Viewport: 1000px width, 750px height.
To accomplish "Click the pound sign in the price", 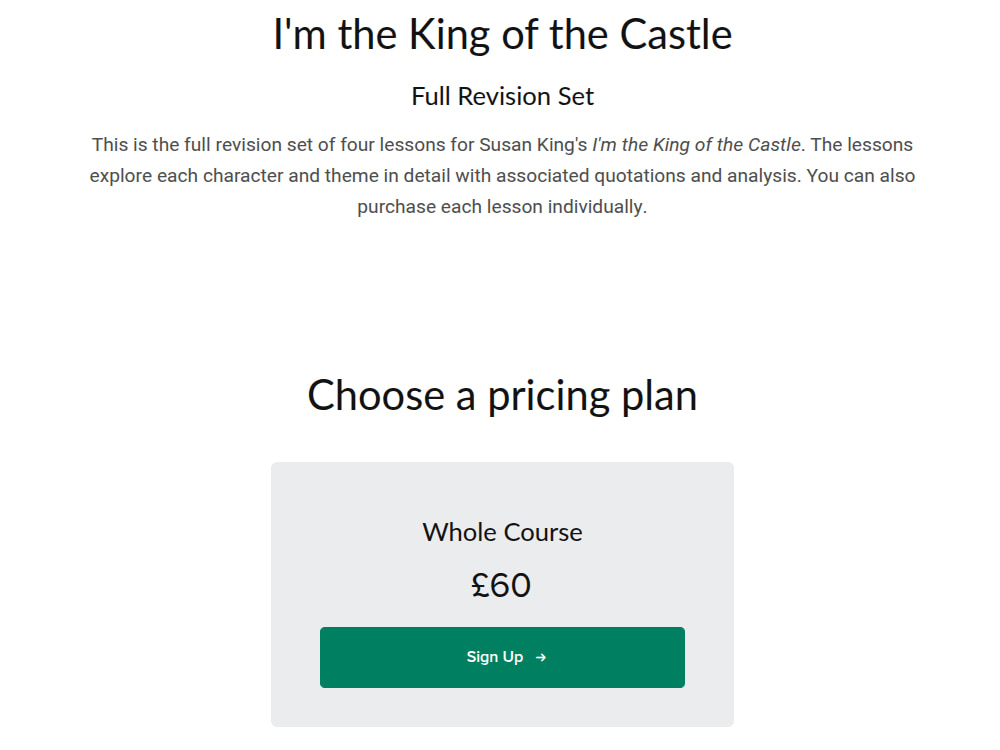I will [x=480, y=585].
